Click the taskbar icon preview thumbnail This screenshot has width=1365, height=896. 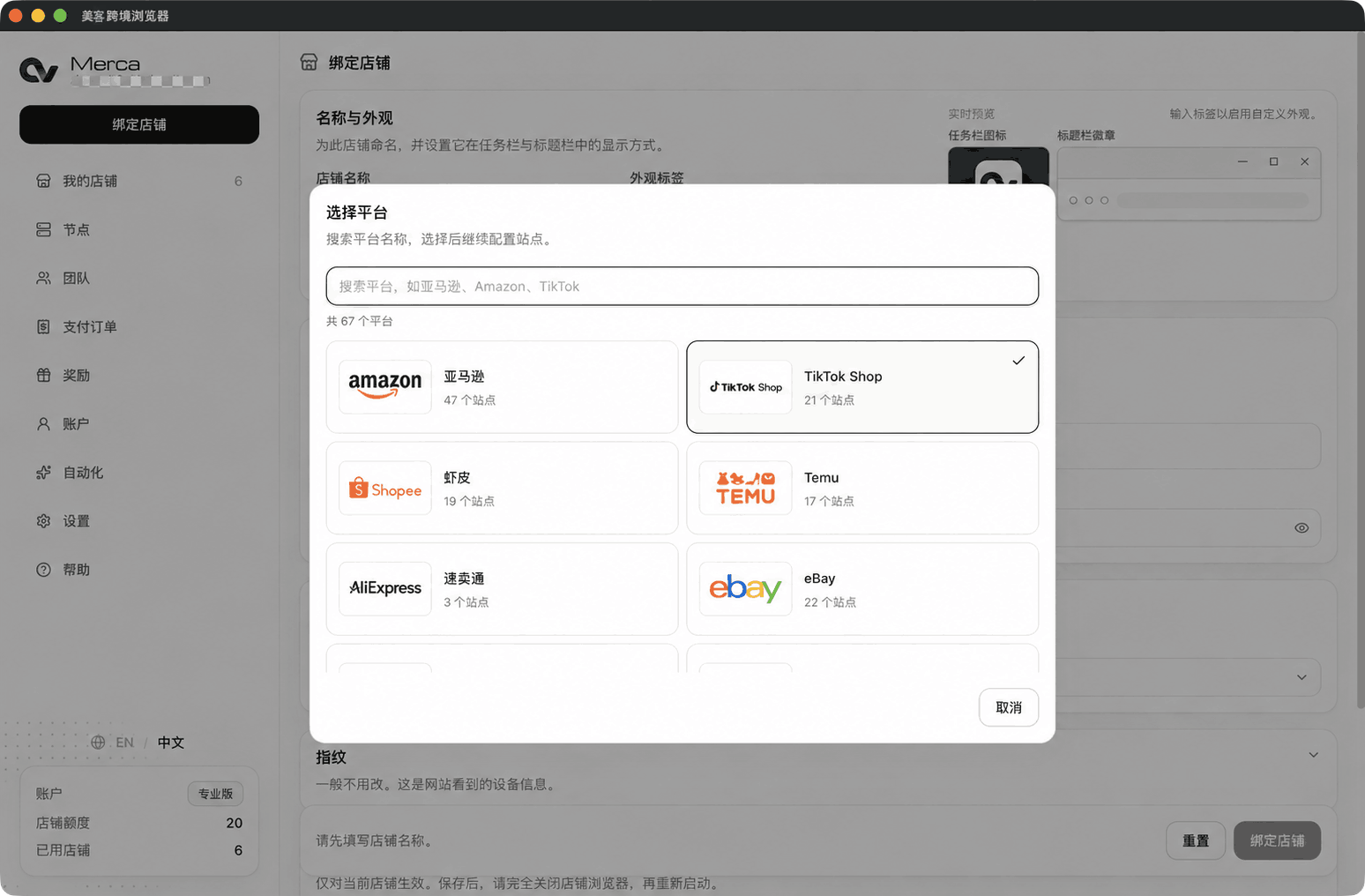998,166
